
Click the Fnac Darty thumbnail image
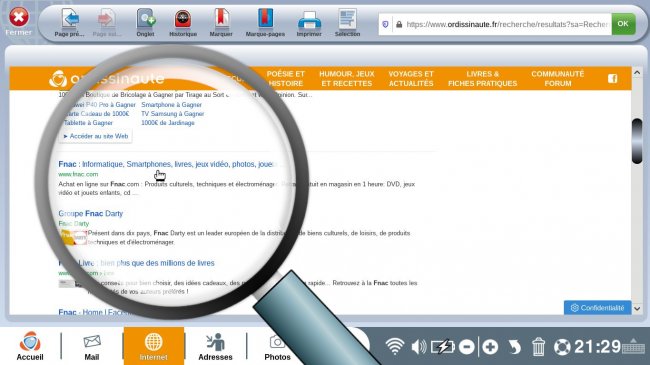73,238
